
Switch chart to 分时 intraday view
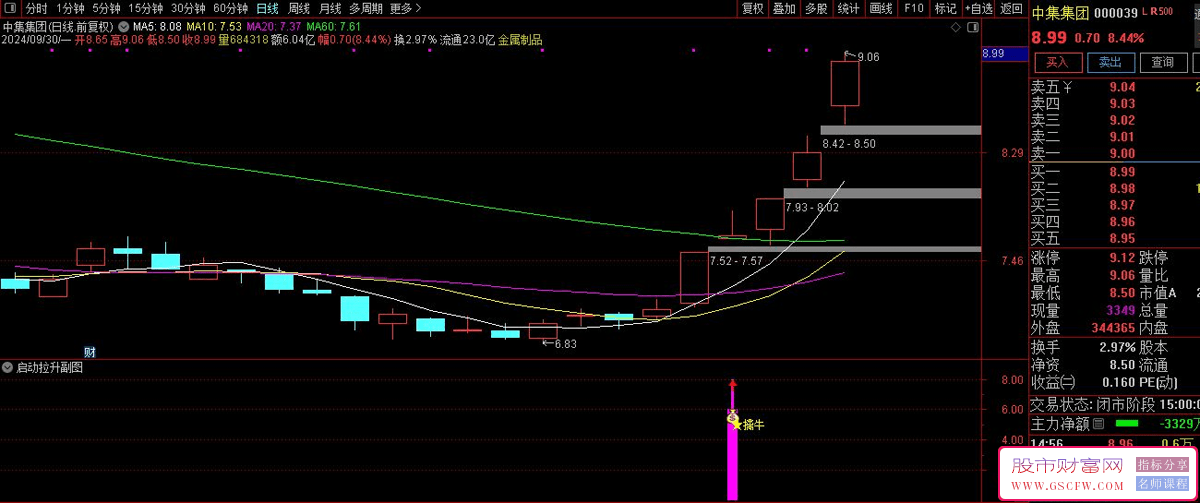coord(36,8)
